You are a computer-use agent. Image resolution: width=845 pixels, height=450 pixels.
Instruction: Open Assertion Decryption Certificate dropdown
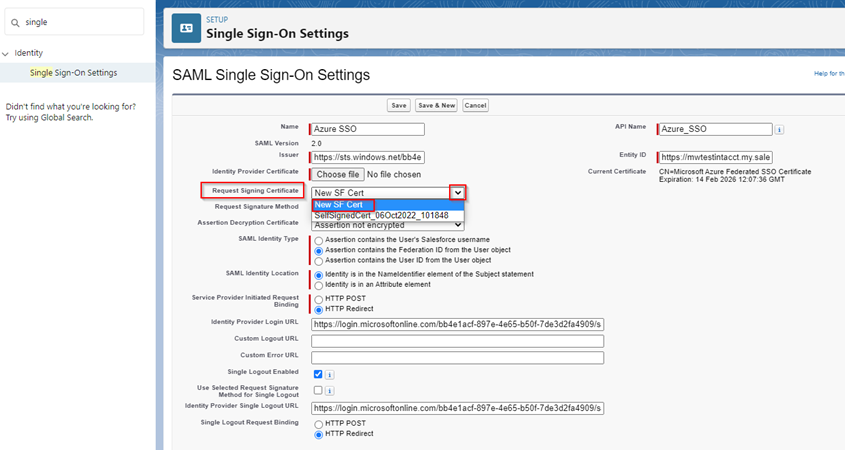(387, 225)
